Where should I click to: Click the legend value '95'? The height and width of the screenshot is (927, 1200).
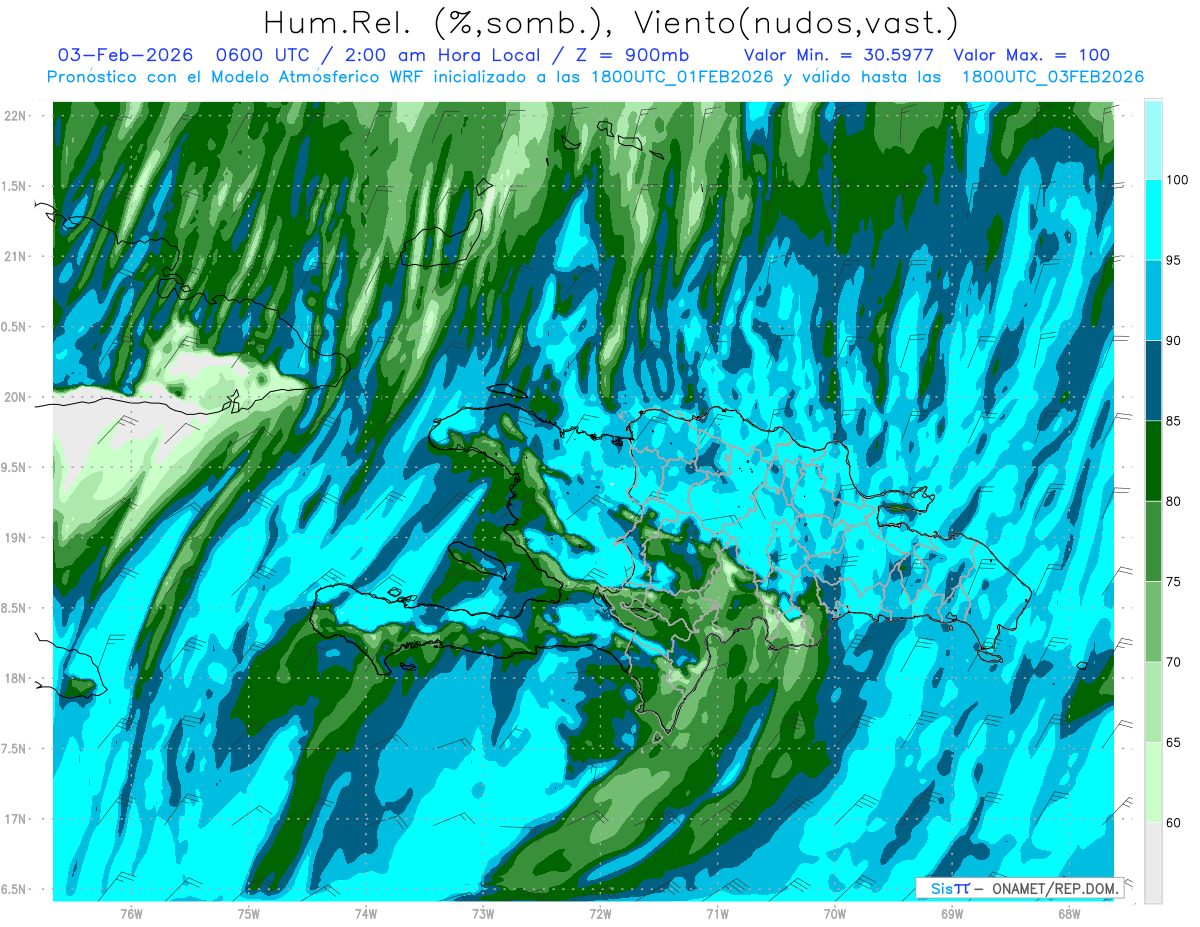1175,260
